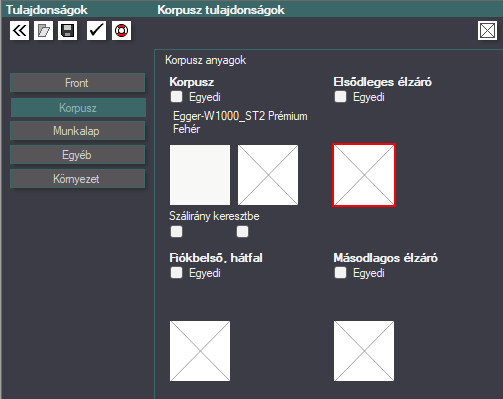
Task: Check Egyedi under Másodlagos élzáró
Action: pyautogui.click(x=340, y=273)
